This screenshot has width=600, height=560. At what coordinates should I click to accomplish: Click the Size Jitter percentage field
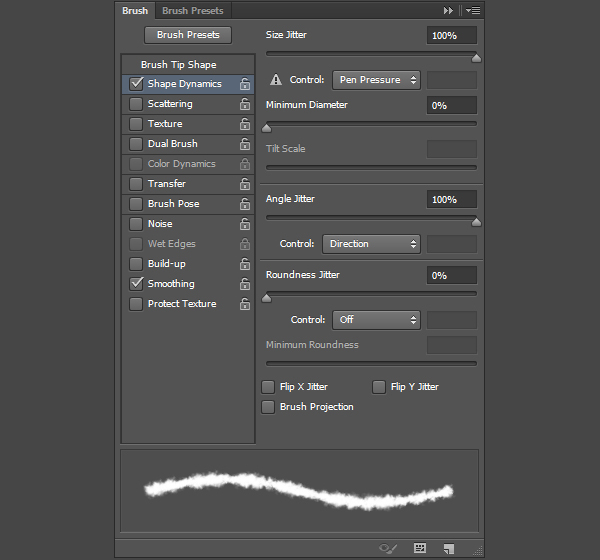[451, 35]
